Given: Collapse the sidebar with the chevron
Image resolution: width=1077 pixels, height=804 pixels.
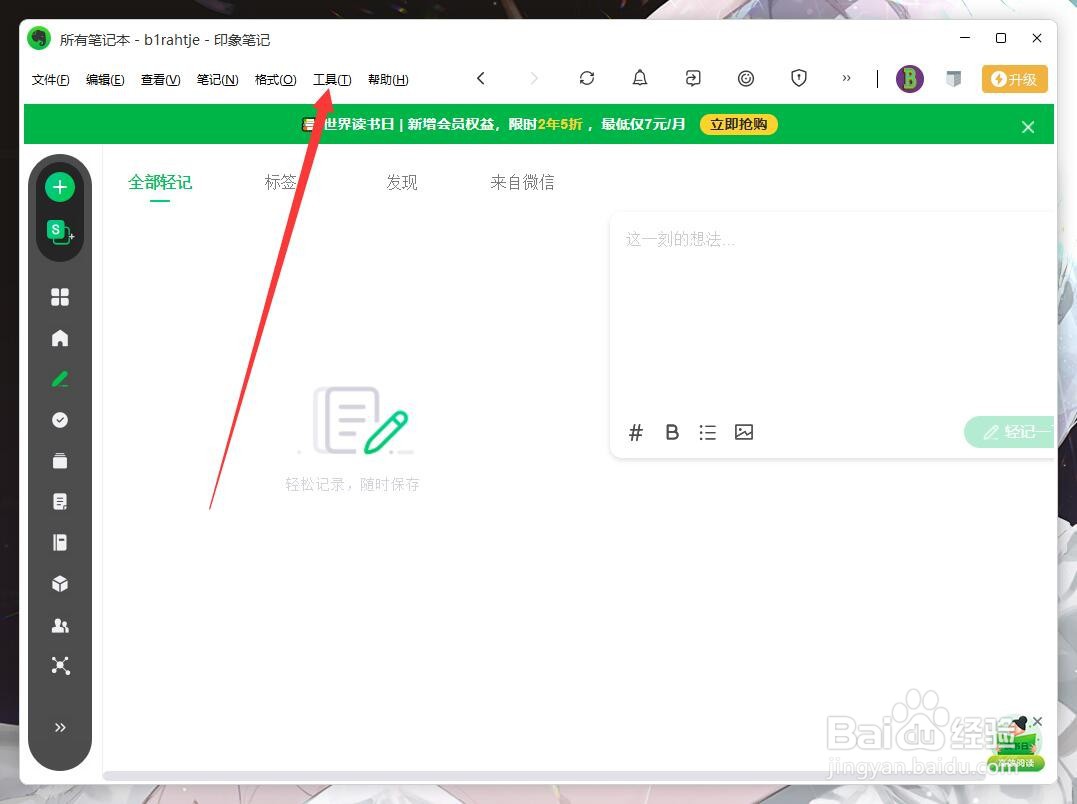Looking at the screenshot, I should (59, 727).
